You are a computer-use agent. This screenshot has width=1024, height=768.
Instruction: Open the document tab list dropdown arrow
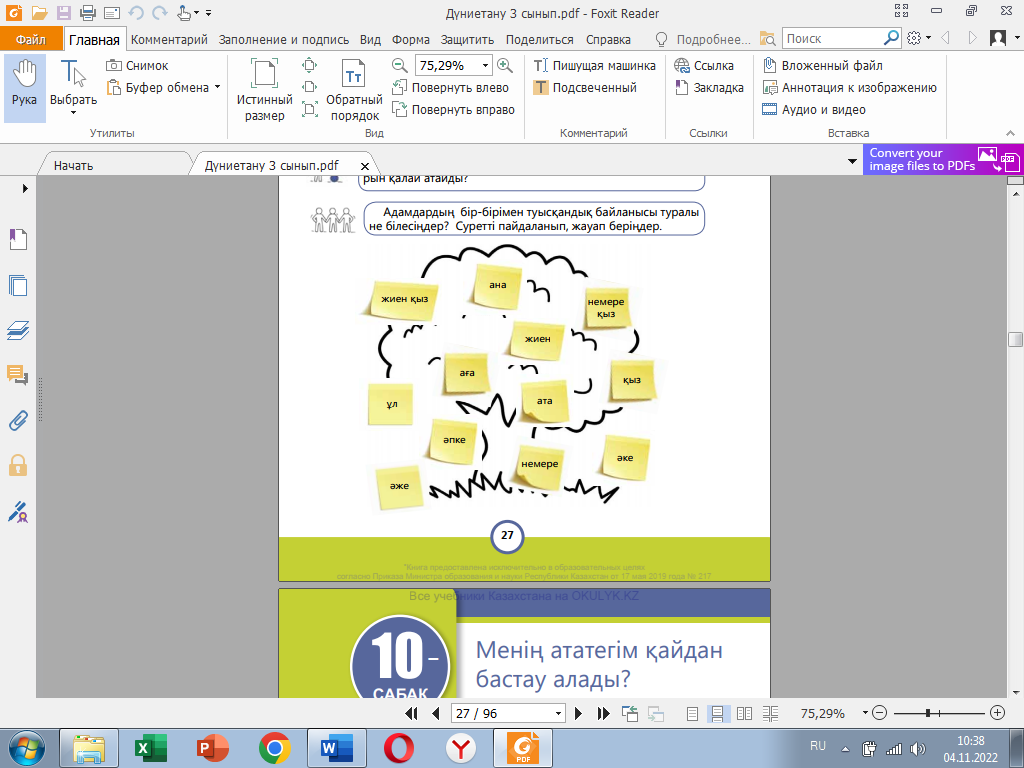852,161
